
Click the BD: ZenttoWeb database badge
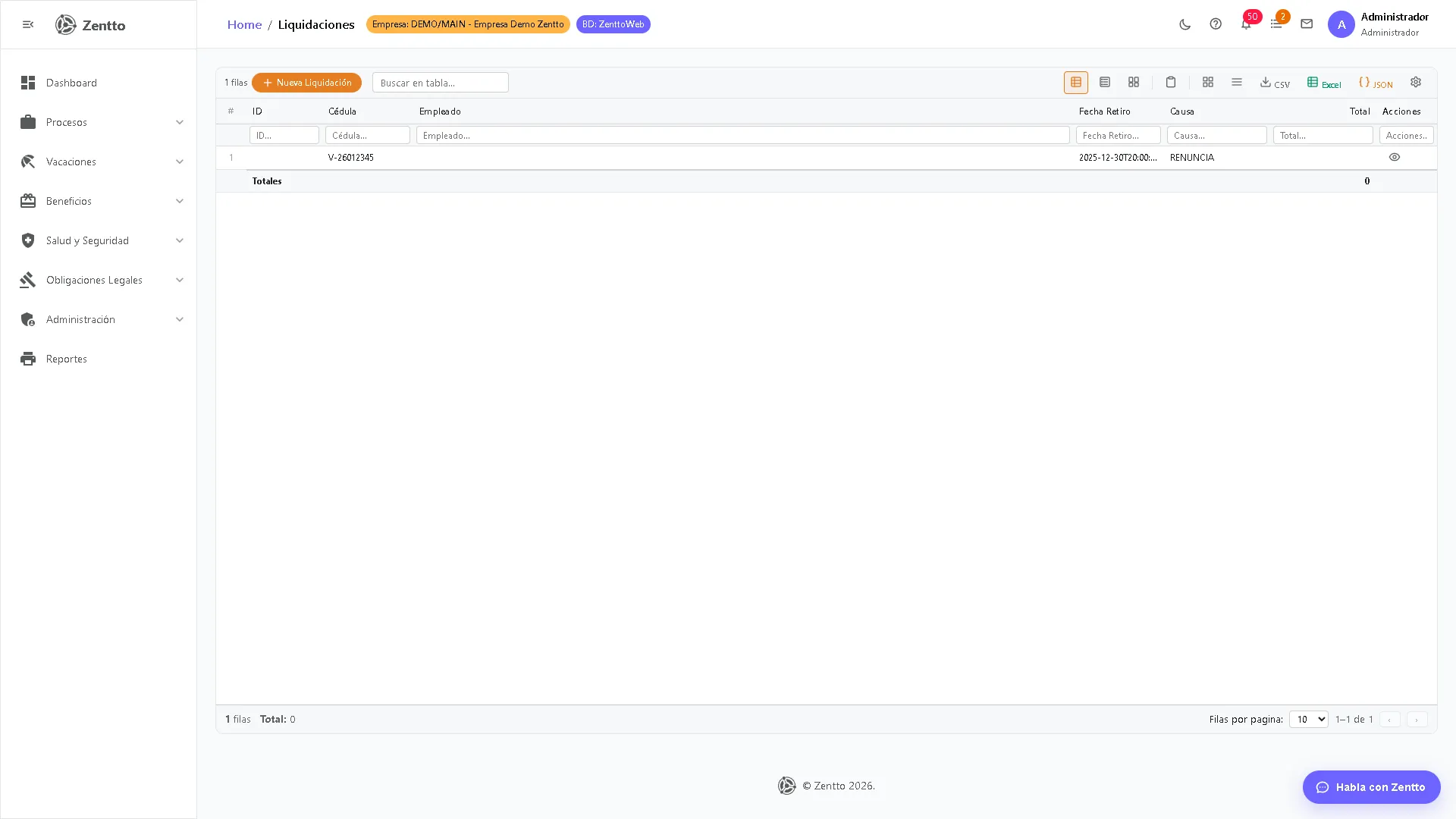613,24
